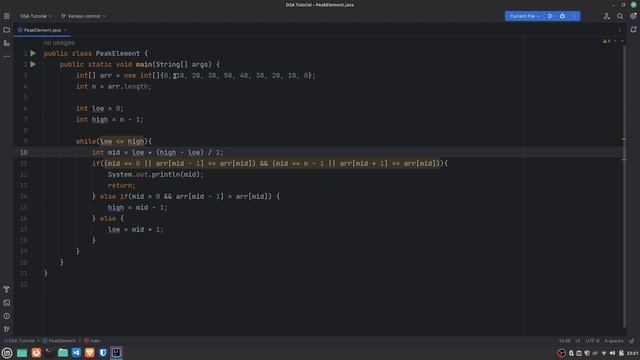Click 'low = mid + 1;' line
This screenshot has height=360, width=640.
[136, 230]
